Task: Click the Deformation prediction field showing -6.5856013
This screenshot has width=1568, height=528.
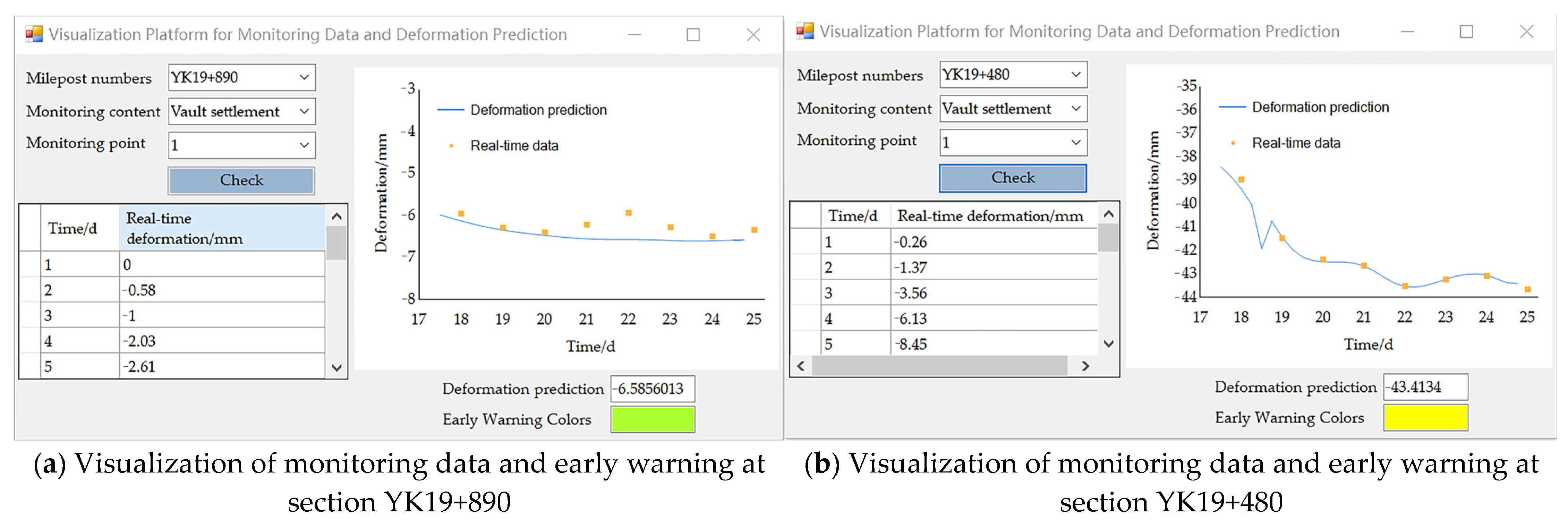Action: (653, 389)
